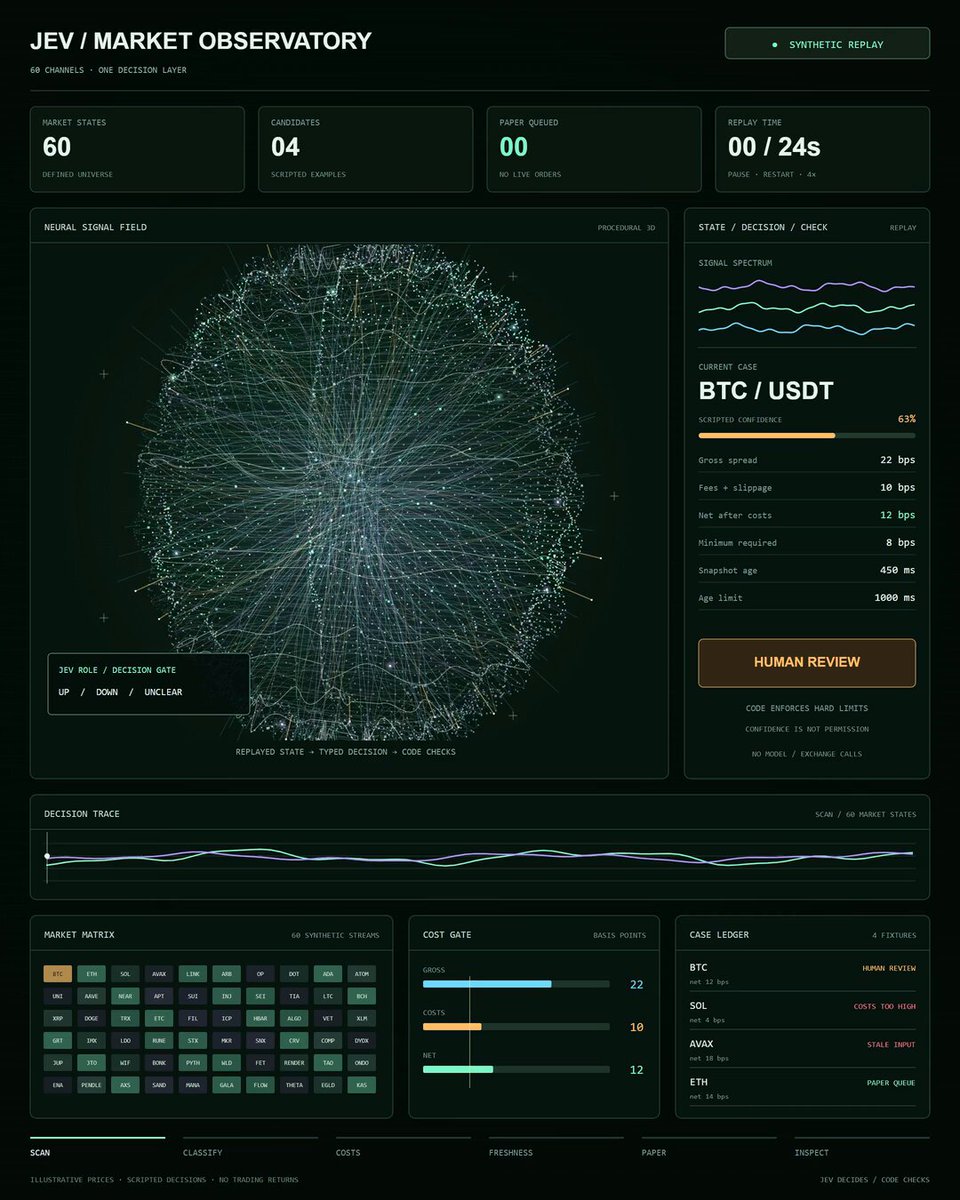This screenshot has width=960, height=1200.
Task: Click the Paper Queued stat card
Action: point(594,149)
